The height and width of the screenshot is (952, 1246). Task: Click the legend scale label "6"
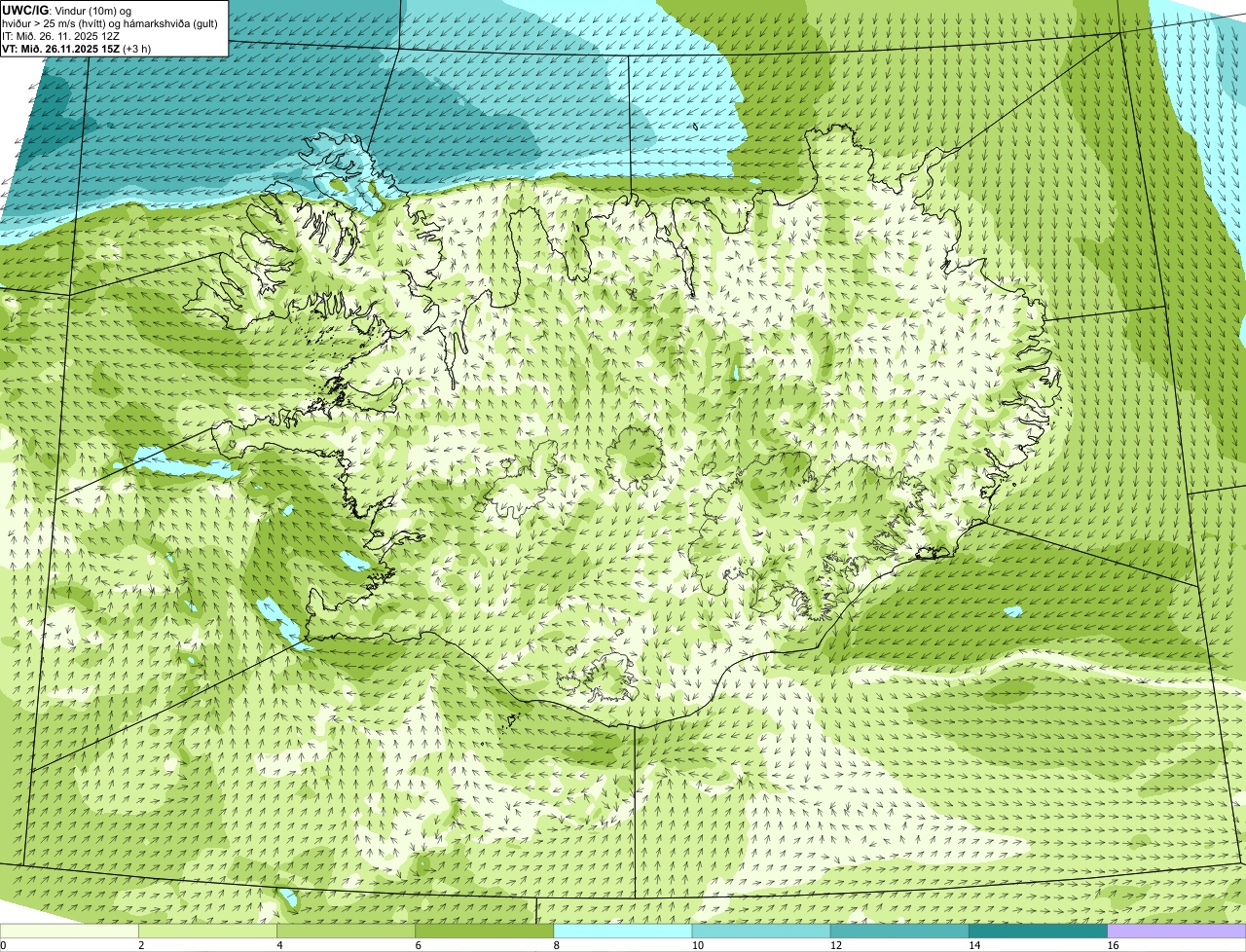click(x=418, y=945)
